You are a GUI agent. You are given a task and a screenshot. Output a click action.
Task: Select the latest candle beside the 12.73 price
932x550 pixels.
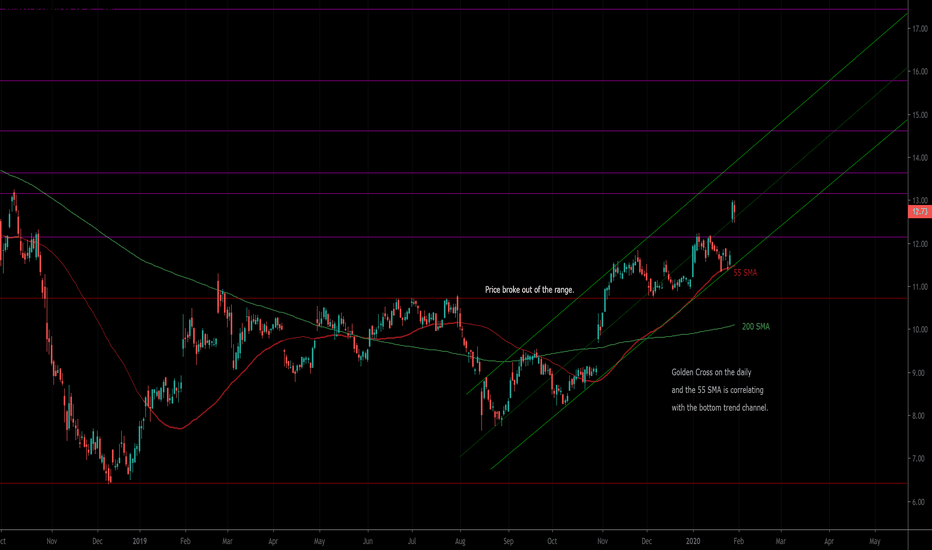733,212
